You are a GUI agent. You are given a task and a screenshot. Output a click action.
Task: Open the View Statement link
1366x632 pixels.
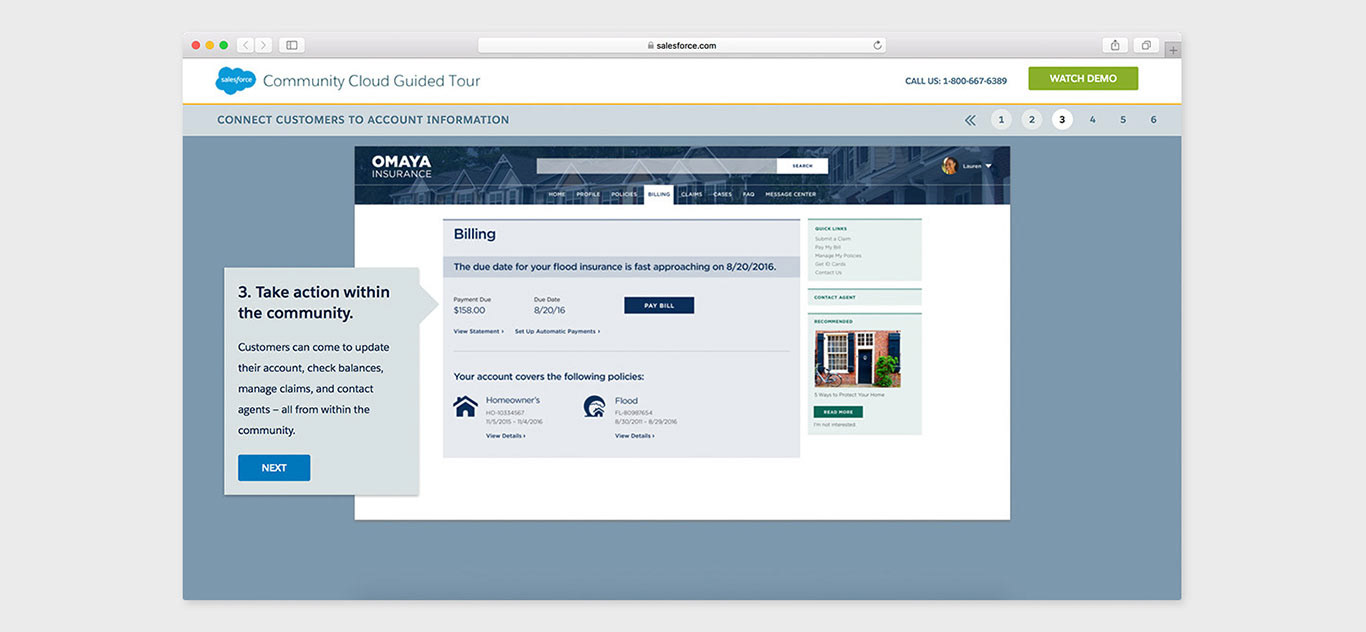coord(478,331)
